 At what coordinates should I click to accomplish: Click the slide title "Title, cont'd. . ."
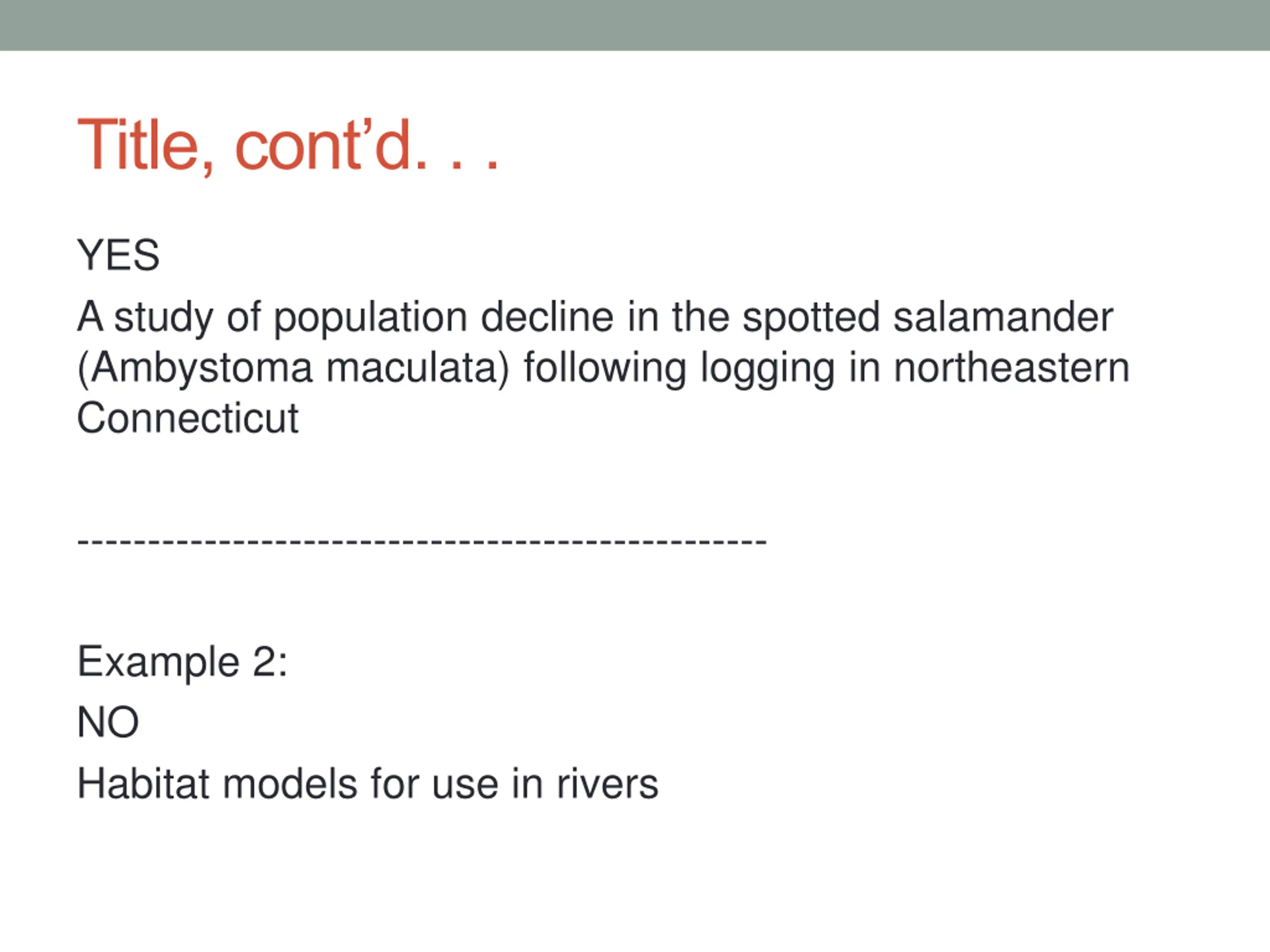[x=288, y=146]
